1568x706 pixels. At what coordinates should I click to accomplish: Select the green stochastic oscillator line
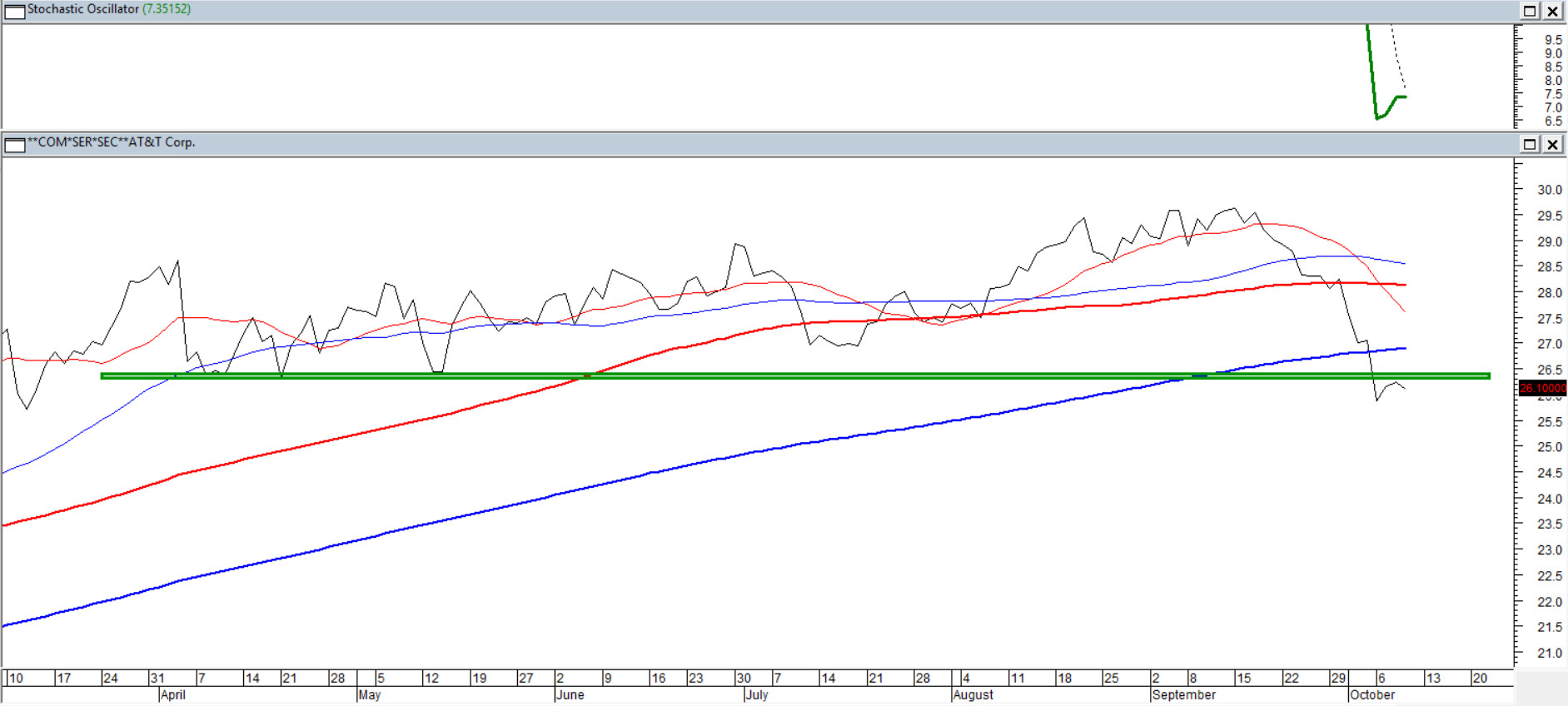1371,75
